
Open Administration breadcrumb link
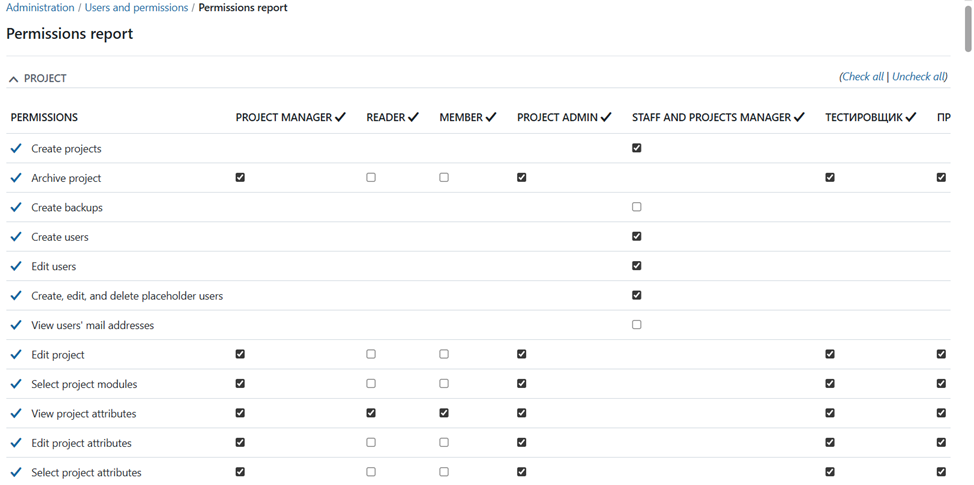[40, 8]
